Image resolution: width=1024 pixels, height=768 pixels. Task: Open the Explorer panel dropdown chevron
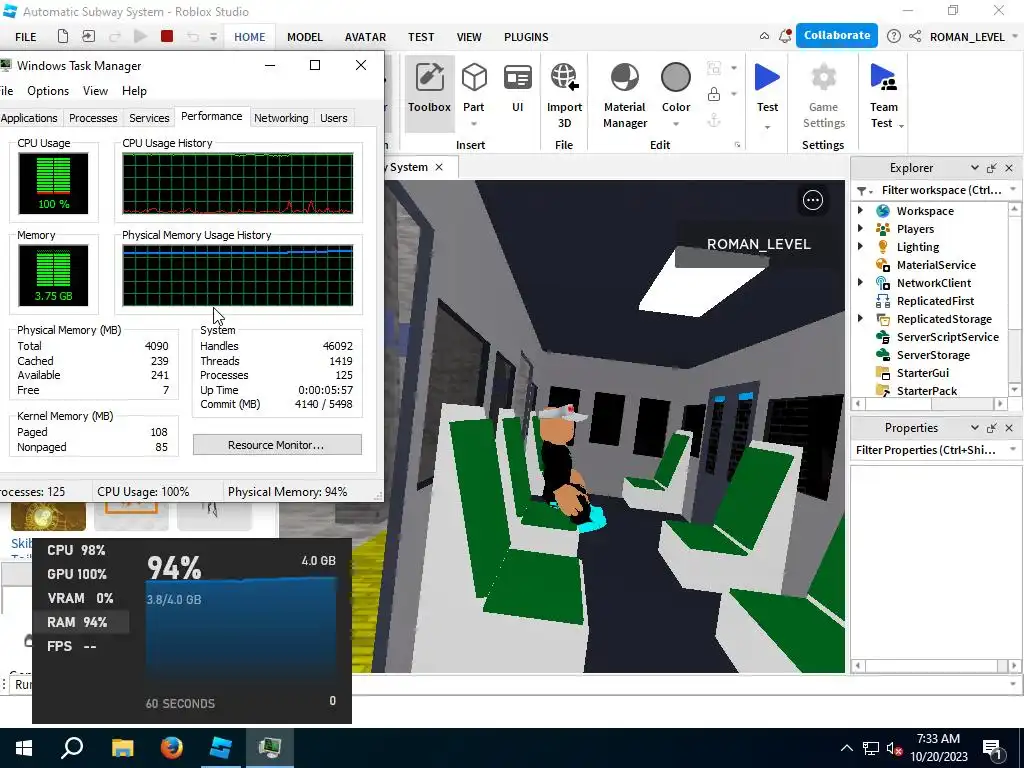coord(974,168)
